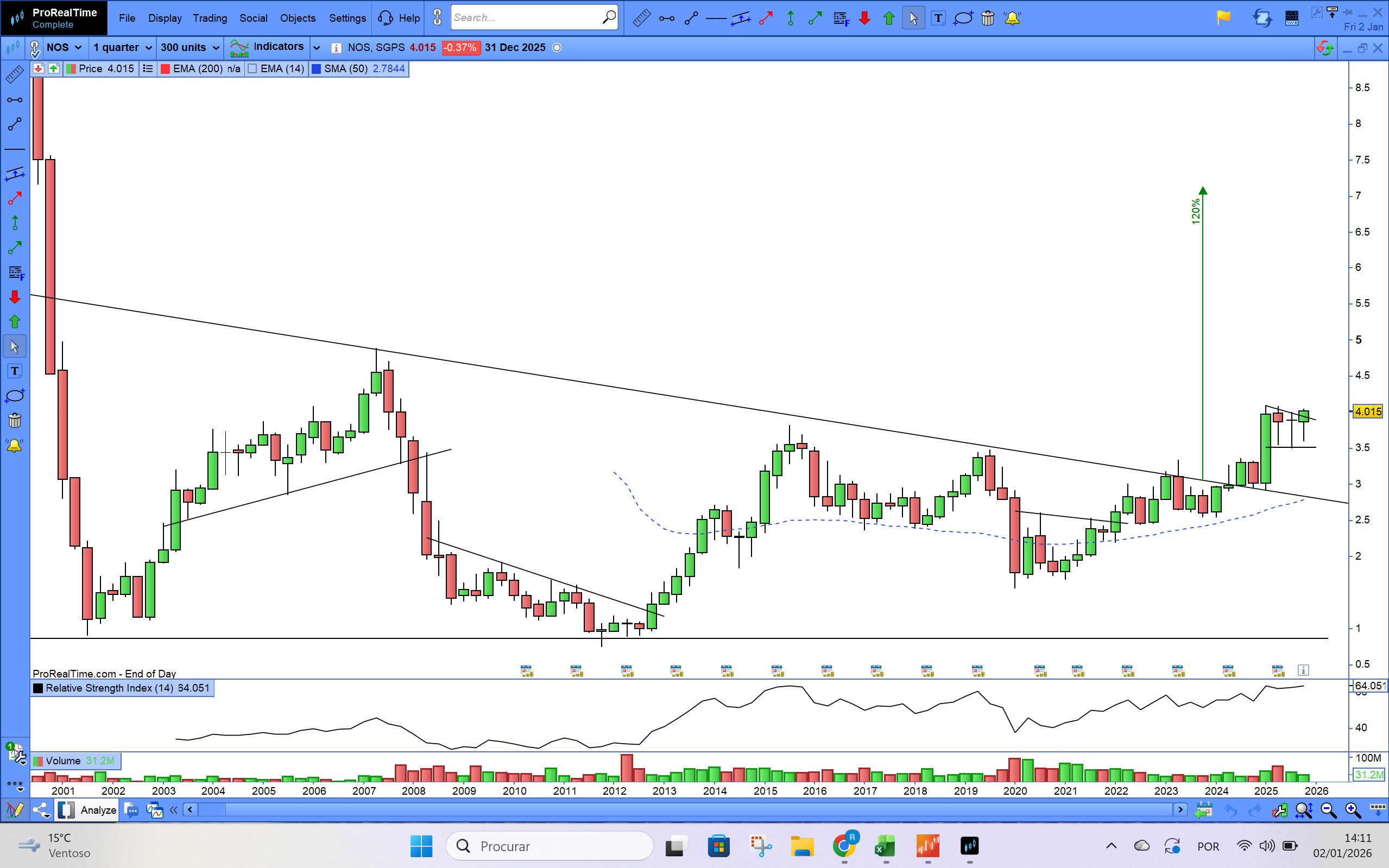The image size is (1389, 868).
Task: Toggle the EMA (200) red indicator box
Action: coord(166,69)
